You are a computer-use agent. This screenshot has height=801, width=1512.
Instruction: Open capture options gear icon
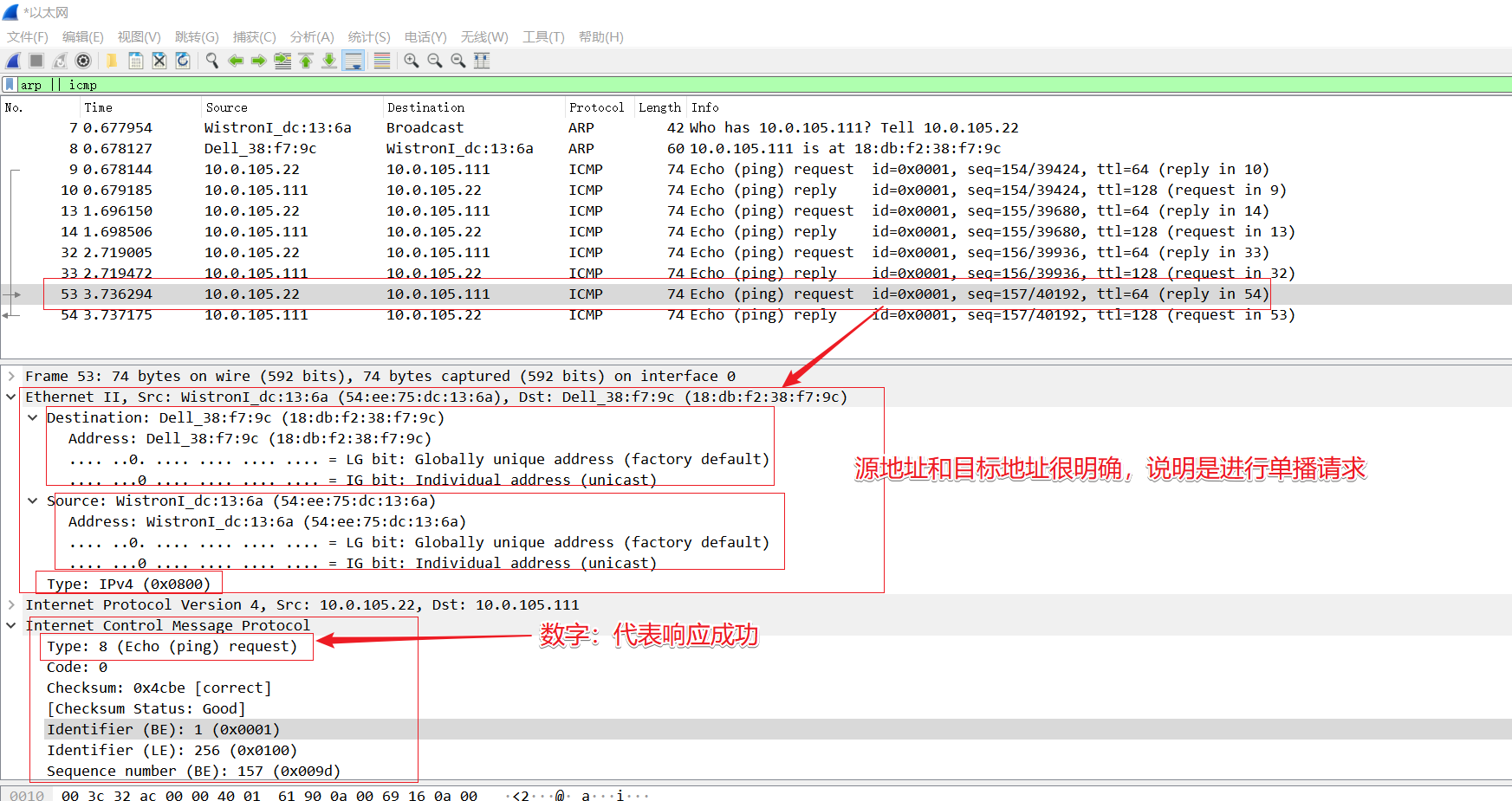(x=83, y=61)
